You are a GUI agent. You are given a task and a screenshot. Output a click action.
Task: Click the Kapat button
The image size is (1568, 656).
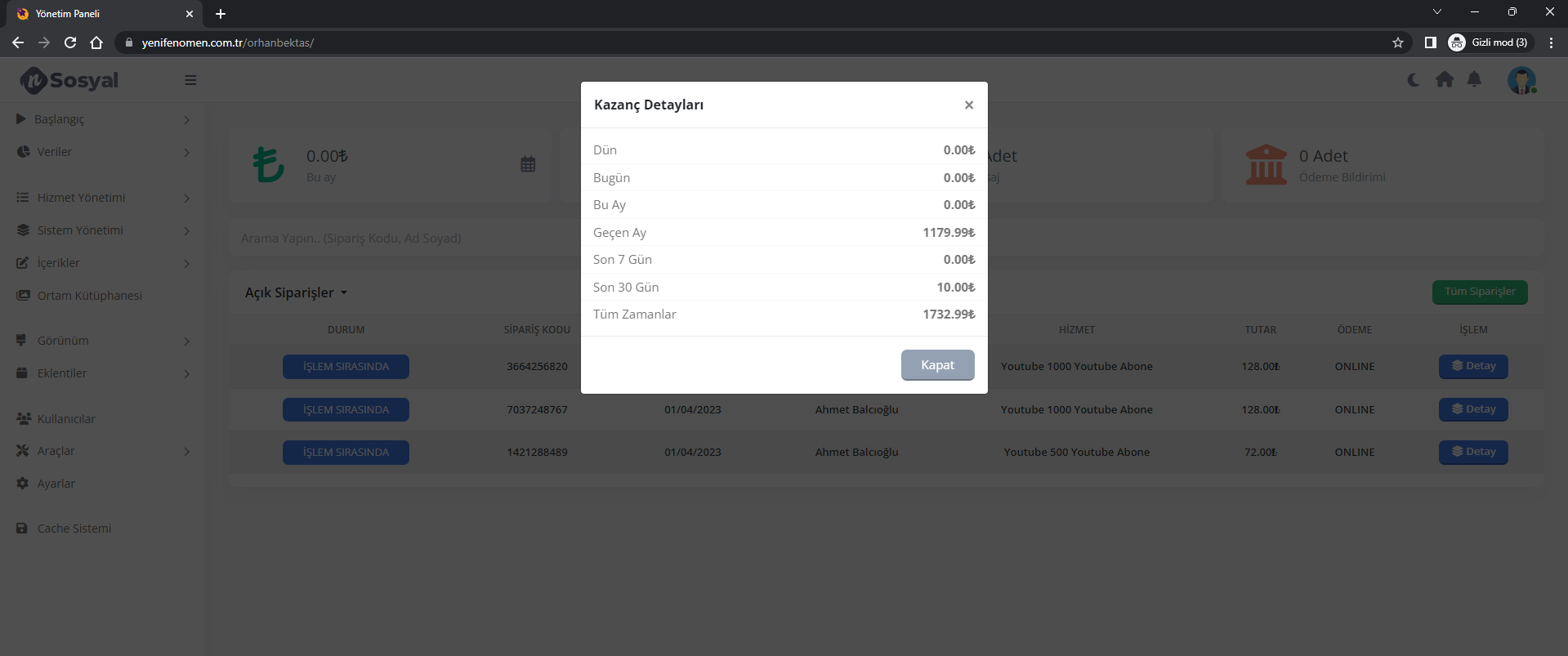point(937,365)
